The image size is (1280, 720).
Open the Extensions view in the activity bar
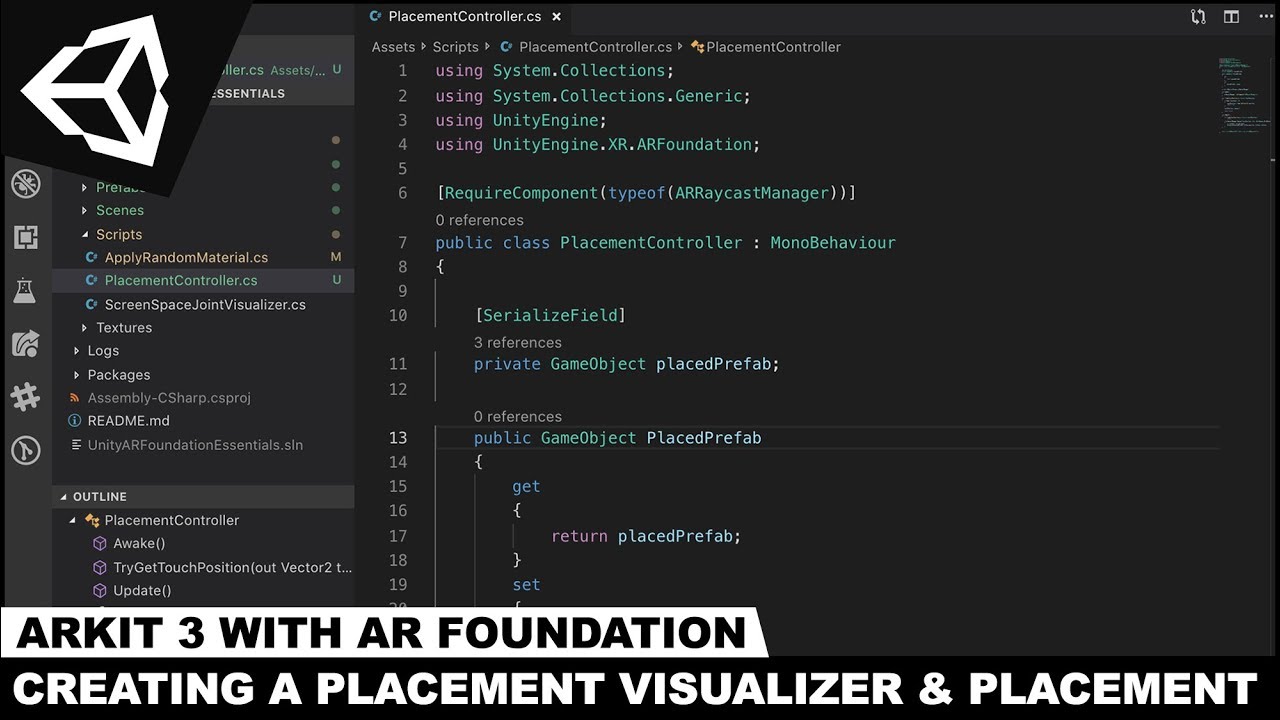point(25,237)
